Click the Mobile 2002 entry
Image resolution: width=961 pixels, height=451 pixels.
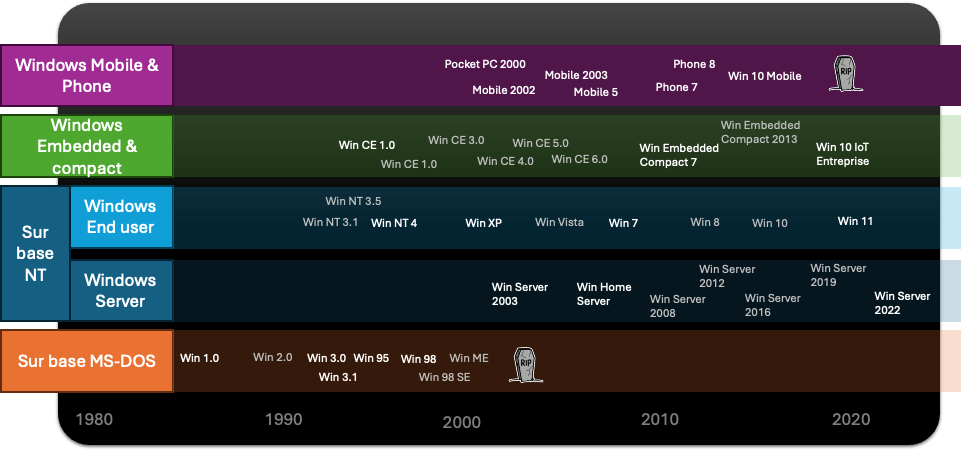click(504, 91)
